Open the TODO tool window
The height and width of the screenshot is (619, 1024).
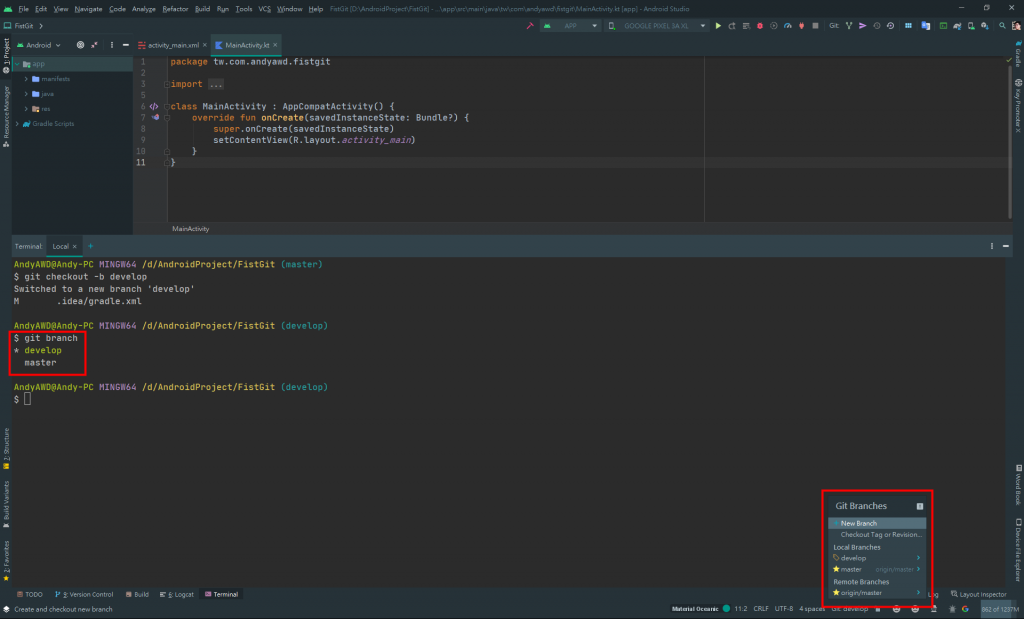(x=30, y=595)
